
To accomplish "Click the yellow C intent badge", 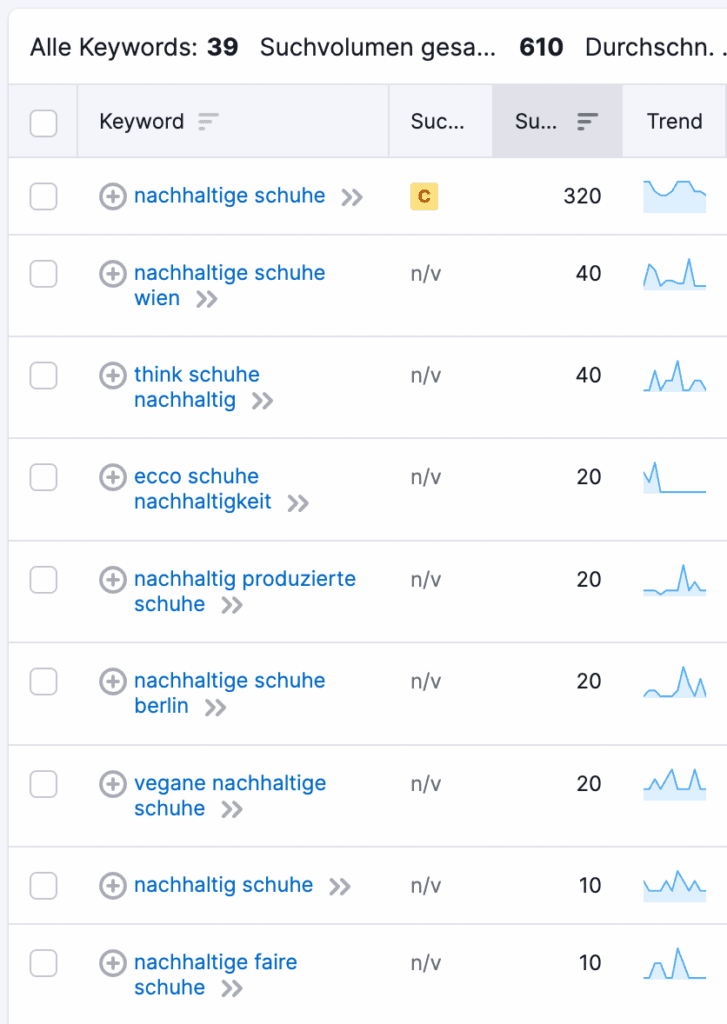I will coord(424,197).
